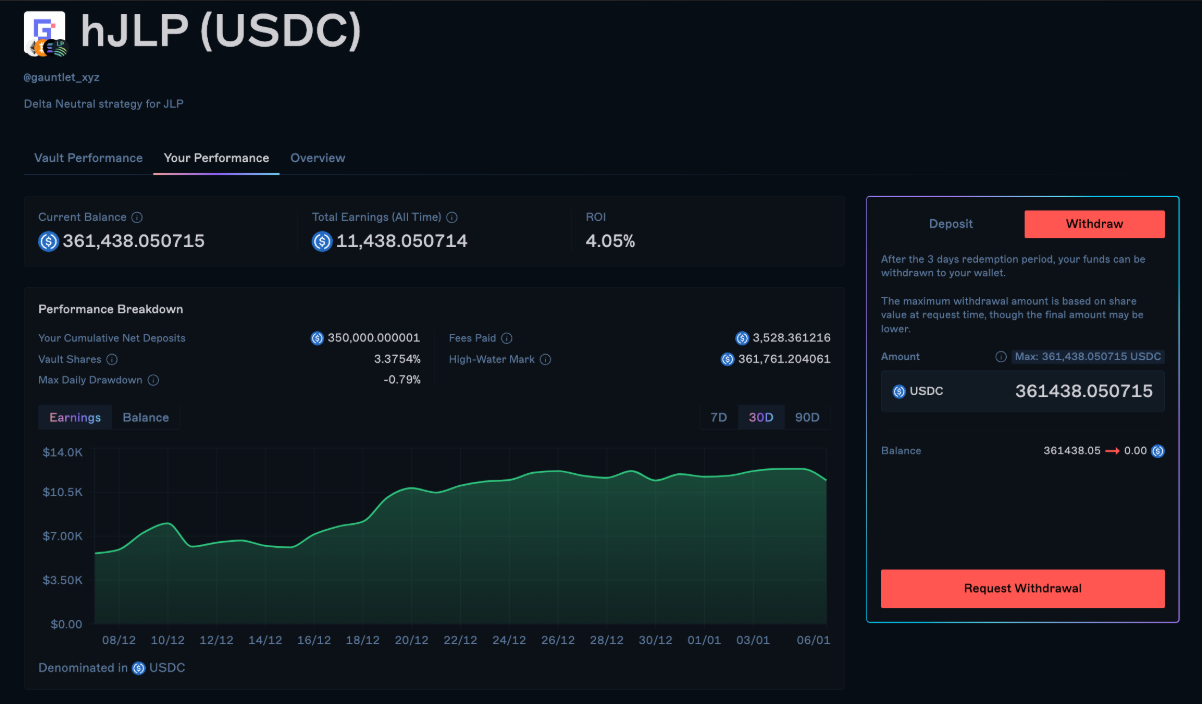Click the Vault Shares info icon
Image resolution: width=1202 pixels, height=704 pixels.
[x=112, y=359]
